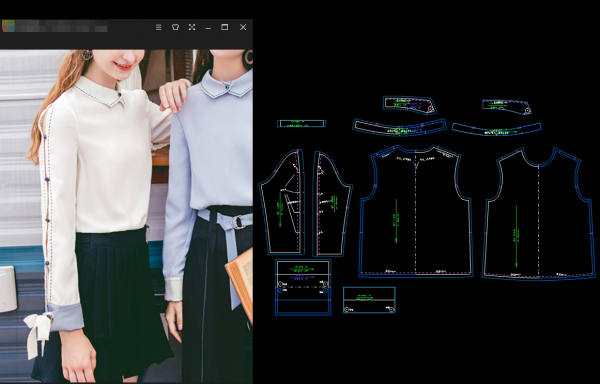Minimize the image viewer window
The image size is (600, 384).
coord(208,28)
